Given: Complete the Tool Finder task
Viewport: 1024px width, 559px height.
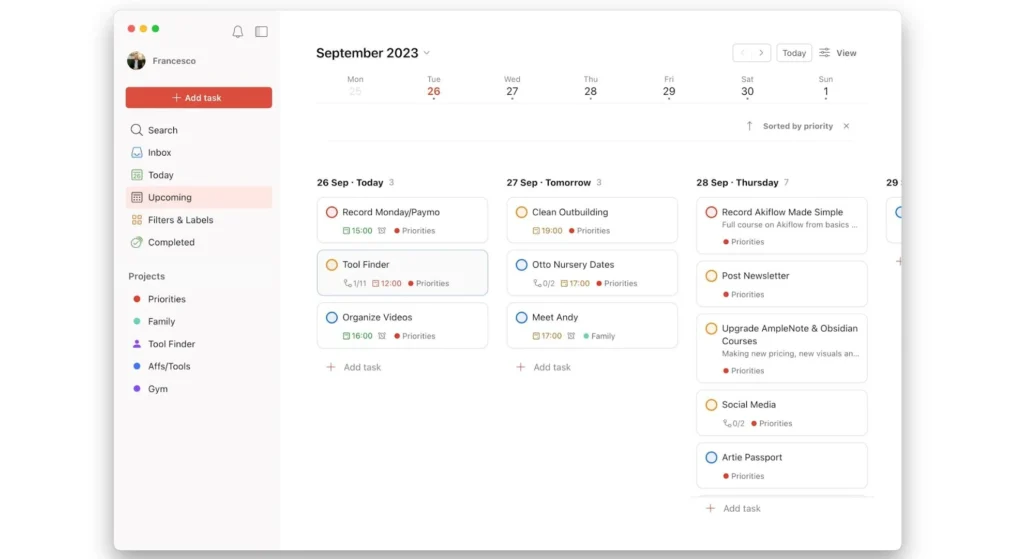Looking at the screenshot, I should click(332, 264).
